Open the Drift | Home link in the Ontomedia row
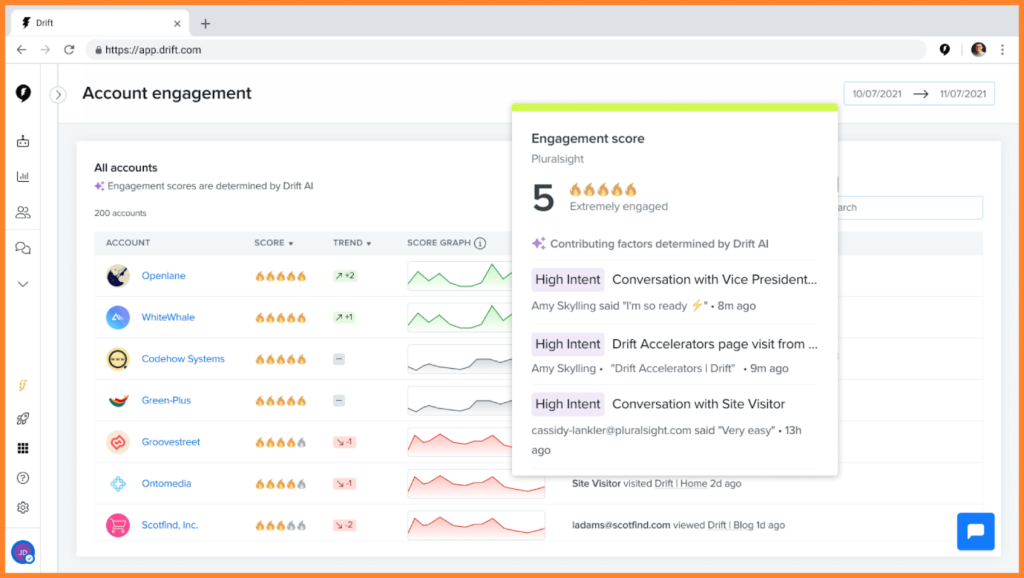Viewport: 1024px width, 578px height. click(680, 483)
